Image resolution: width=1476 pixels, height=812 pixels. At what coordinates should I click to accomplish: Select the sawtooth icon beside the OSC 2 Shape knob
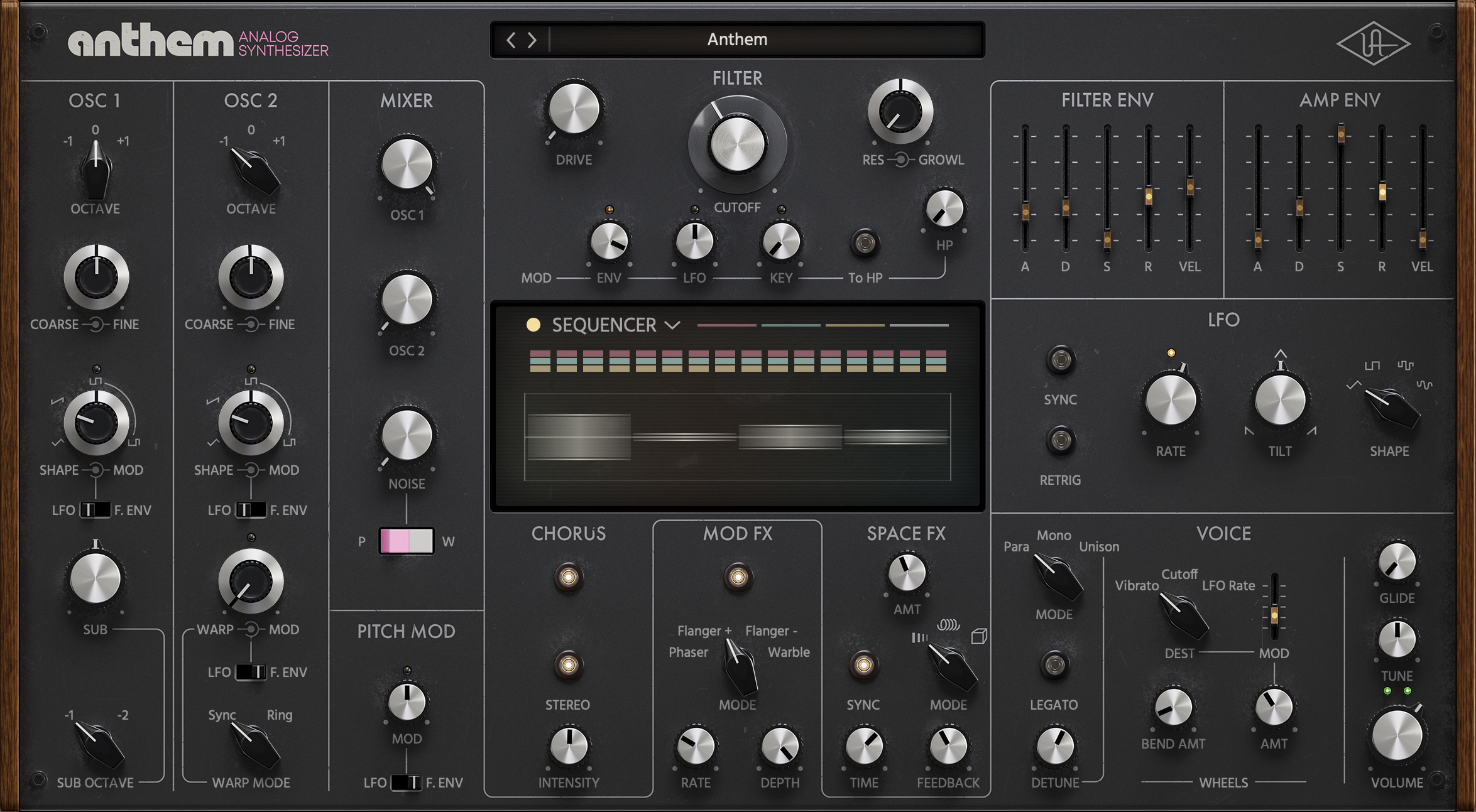[213, 400]
